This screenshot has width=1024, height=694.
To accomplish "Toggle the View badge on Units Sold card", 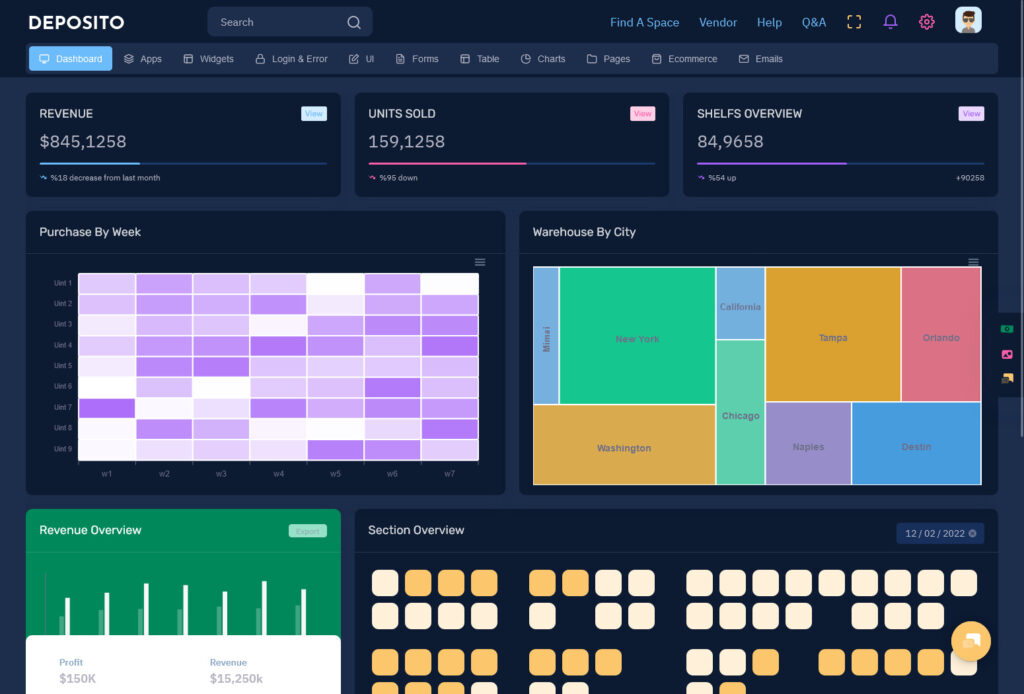I will [642, 114].
